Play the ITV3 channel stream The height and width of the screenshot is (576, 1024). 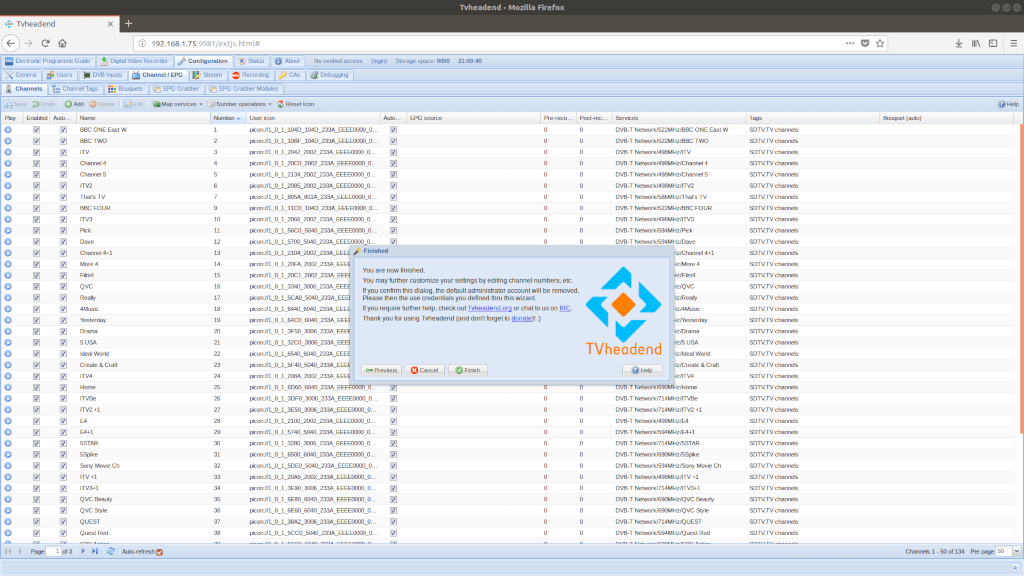click(8, 219)
